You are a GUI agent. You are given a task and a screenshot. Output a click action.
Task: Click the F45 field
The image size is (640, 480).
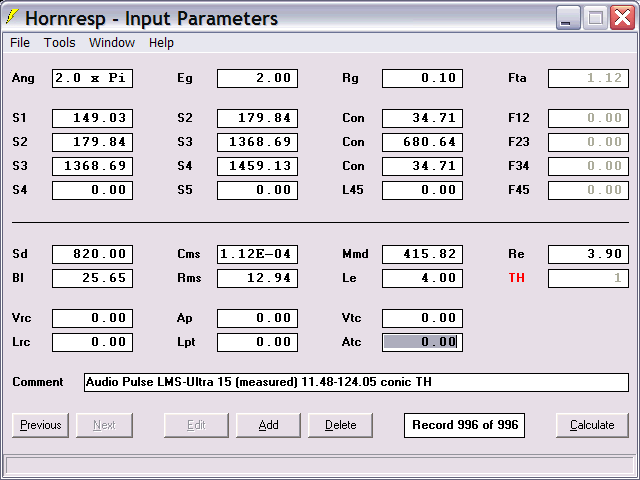click(588, 190)
